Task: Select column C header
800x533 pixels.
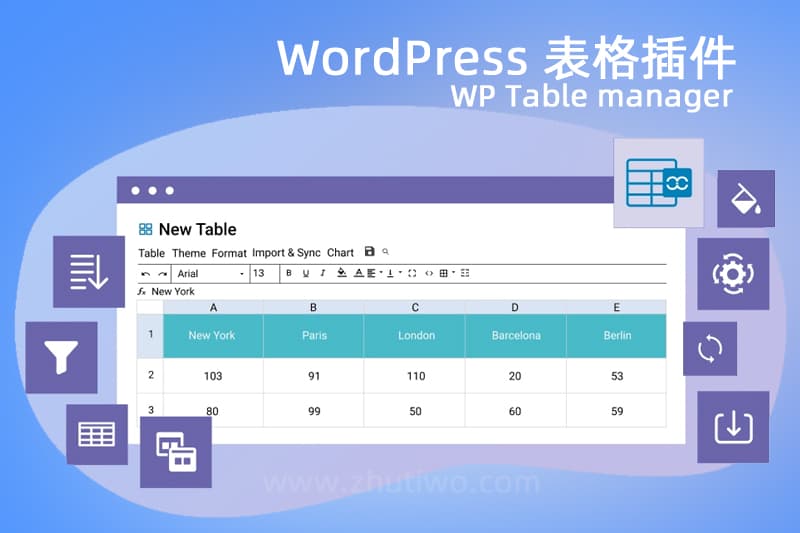Action: 415,307
